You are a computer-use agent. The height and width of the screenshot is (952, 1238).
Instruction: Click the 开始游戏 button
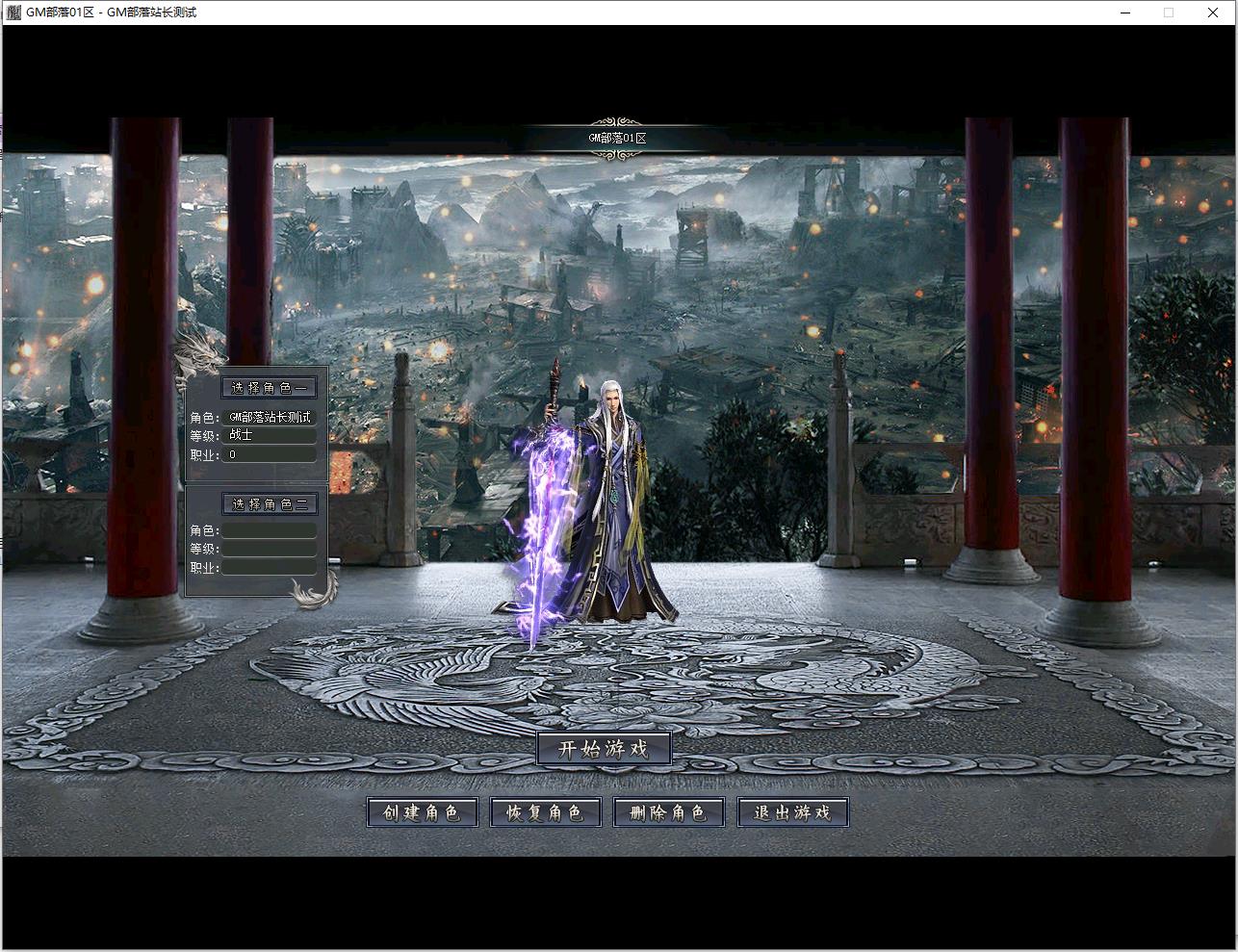pos(604,748)
